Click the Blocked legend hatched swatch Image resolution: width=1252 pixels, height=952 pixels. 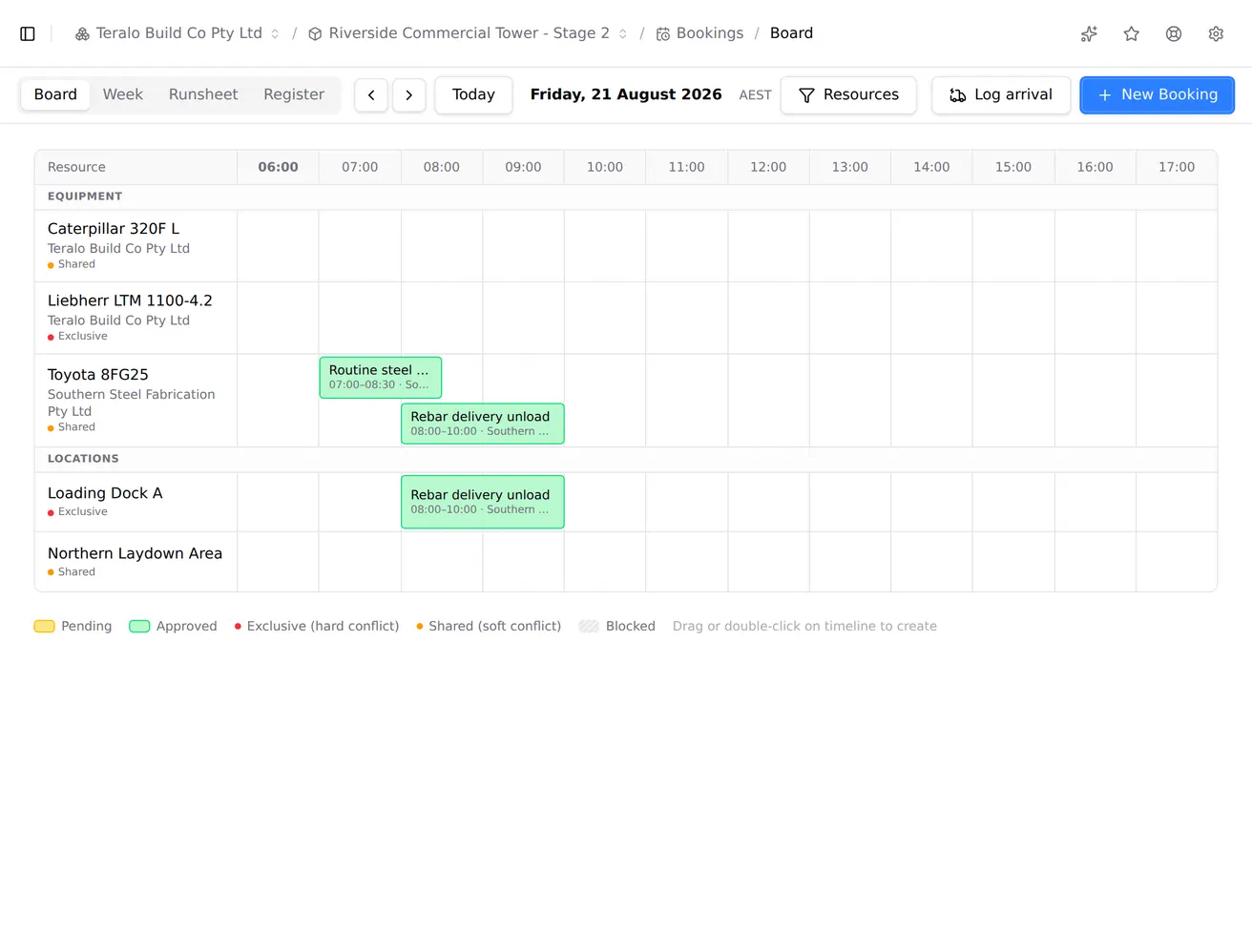click(x=589, y=627)
